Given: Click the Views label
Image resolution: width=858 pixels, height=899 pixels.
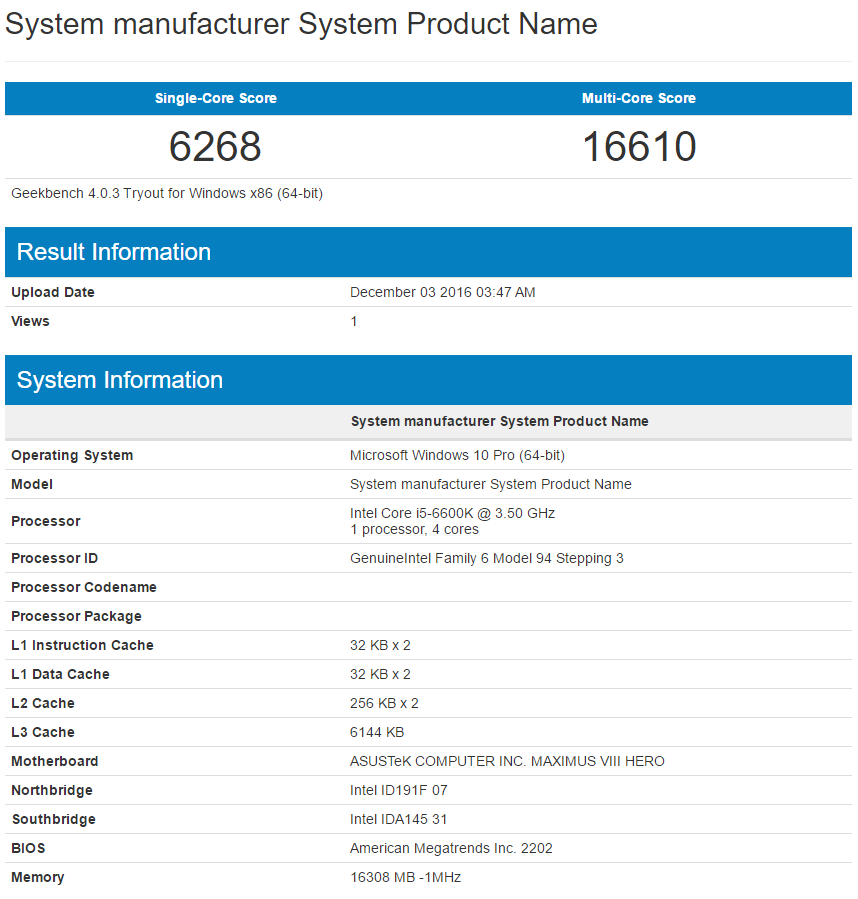Looking at the screenshot, I should [x=30, y=322].
